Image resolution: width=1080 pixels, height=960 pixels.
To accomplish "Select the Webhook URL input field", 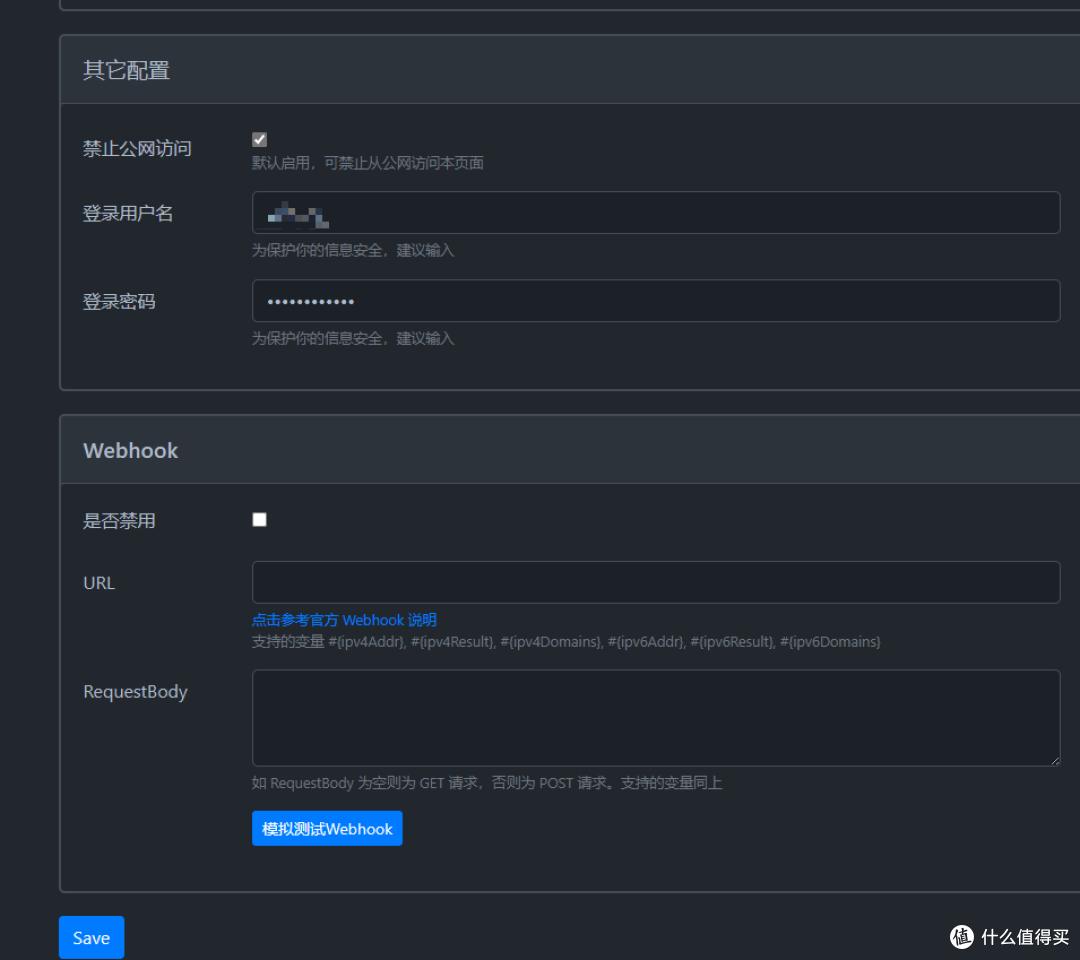I will click(655, 582).
